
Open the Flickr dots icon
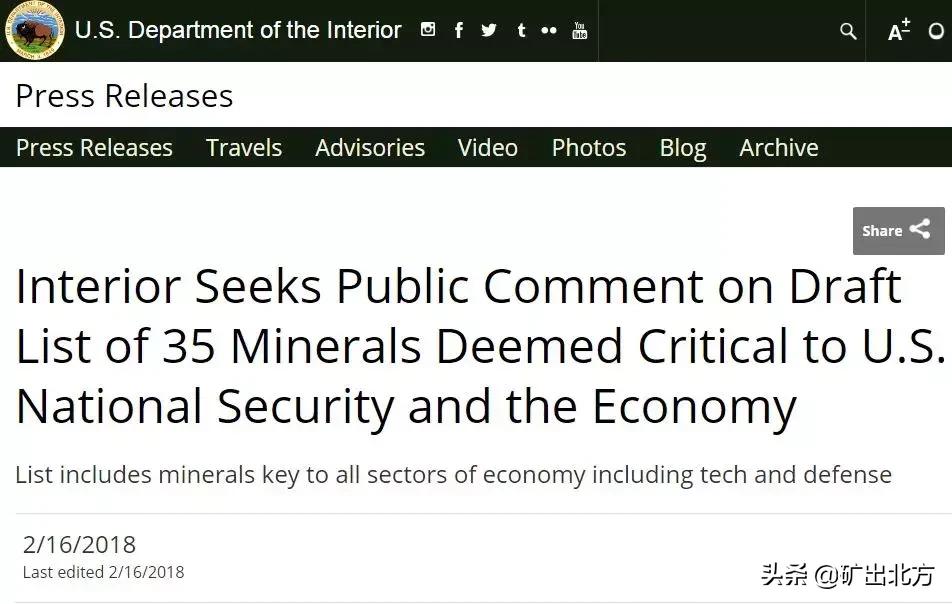pyautogui.click(x=549, y=30)
